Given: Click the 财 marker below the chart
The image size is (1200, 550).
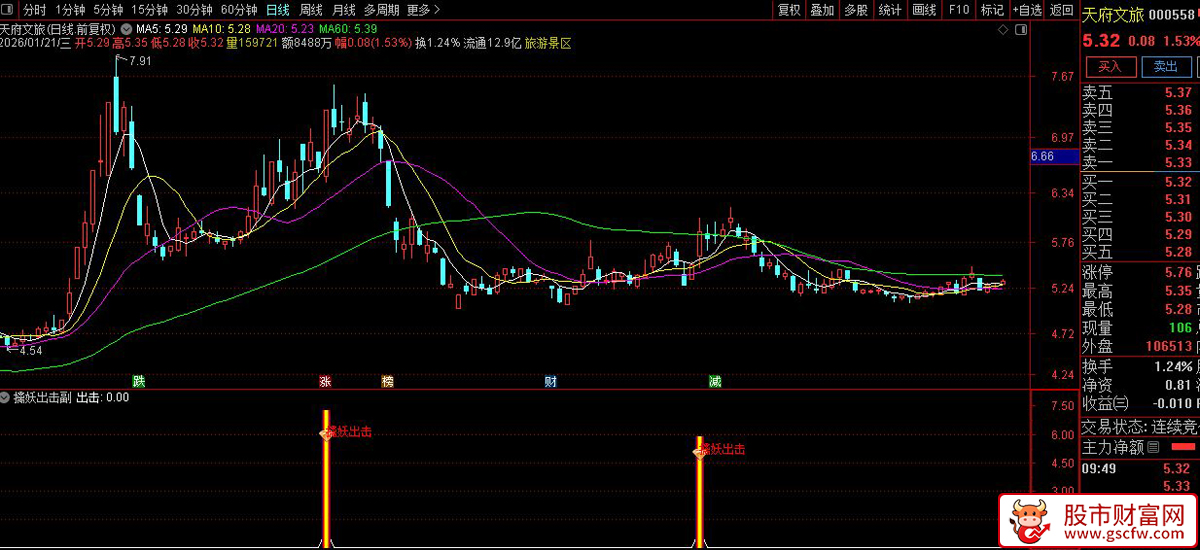Looking at the screenshot, I should (x=550, y=381).
